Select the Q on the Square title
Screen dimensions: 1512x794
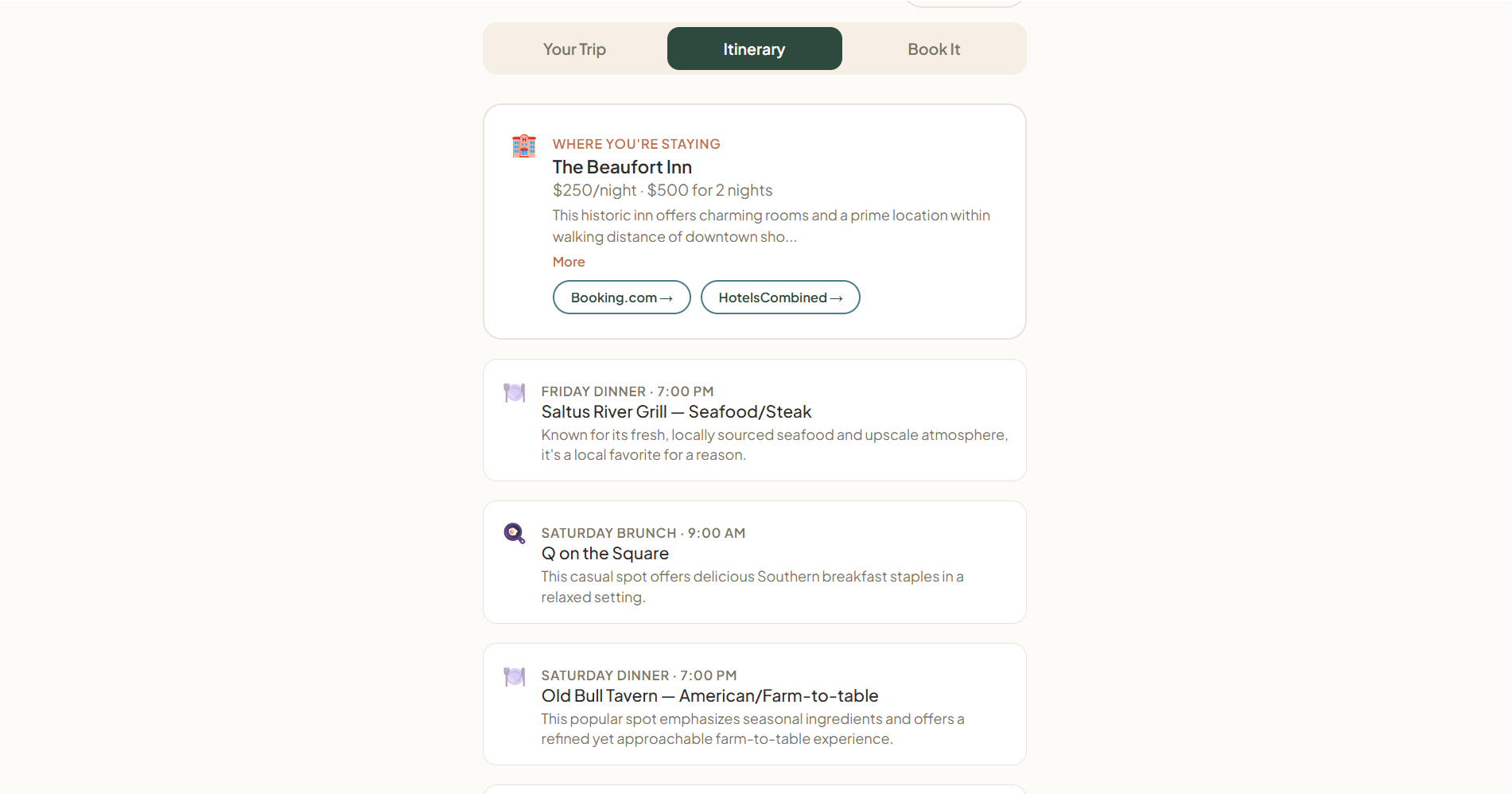pos(604,554)
